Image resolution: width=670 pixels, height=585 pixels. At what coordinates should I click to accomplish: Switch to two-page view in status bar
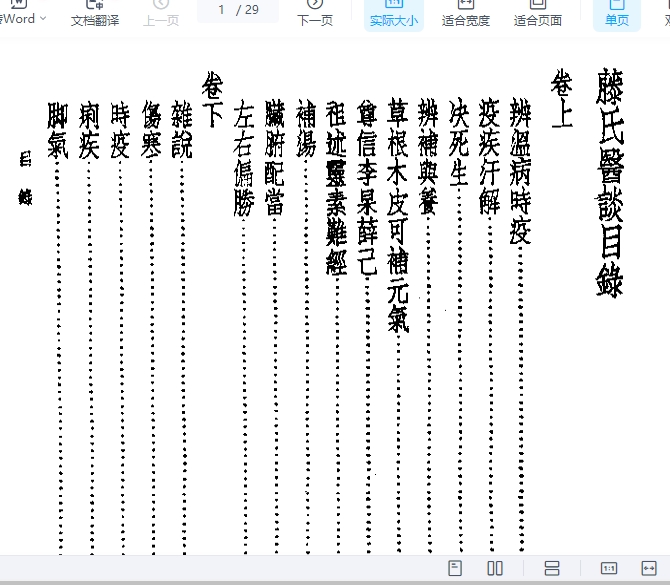(x=495, y=568)
